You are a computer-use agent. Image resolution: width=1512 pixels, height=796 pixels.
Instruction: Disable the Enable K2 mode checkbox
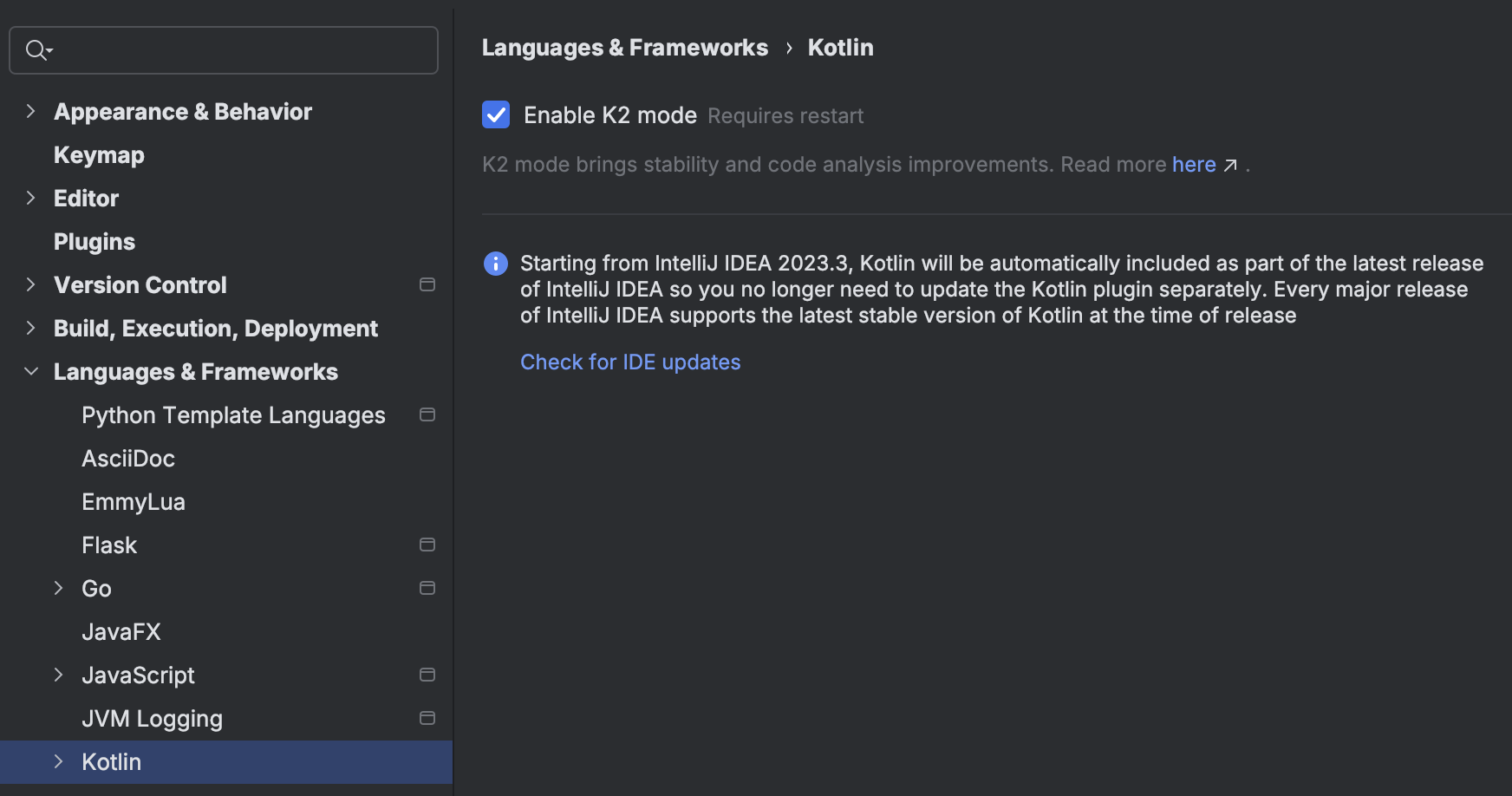[x=495, y=114]
